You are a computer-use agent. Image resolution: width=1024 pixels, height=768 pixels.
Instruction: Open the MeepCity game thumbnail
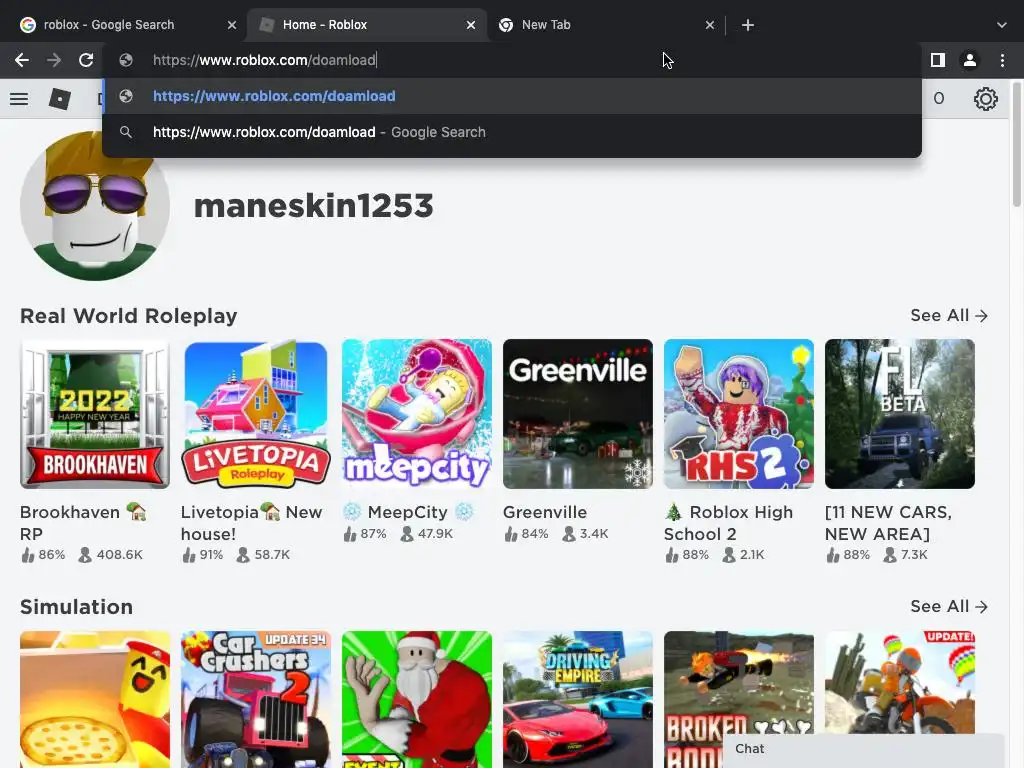coord(417,414)
